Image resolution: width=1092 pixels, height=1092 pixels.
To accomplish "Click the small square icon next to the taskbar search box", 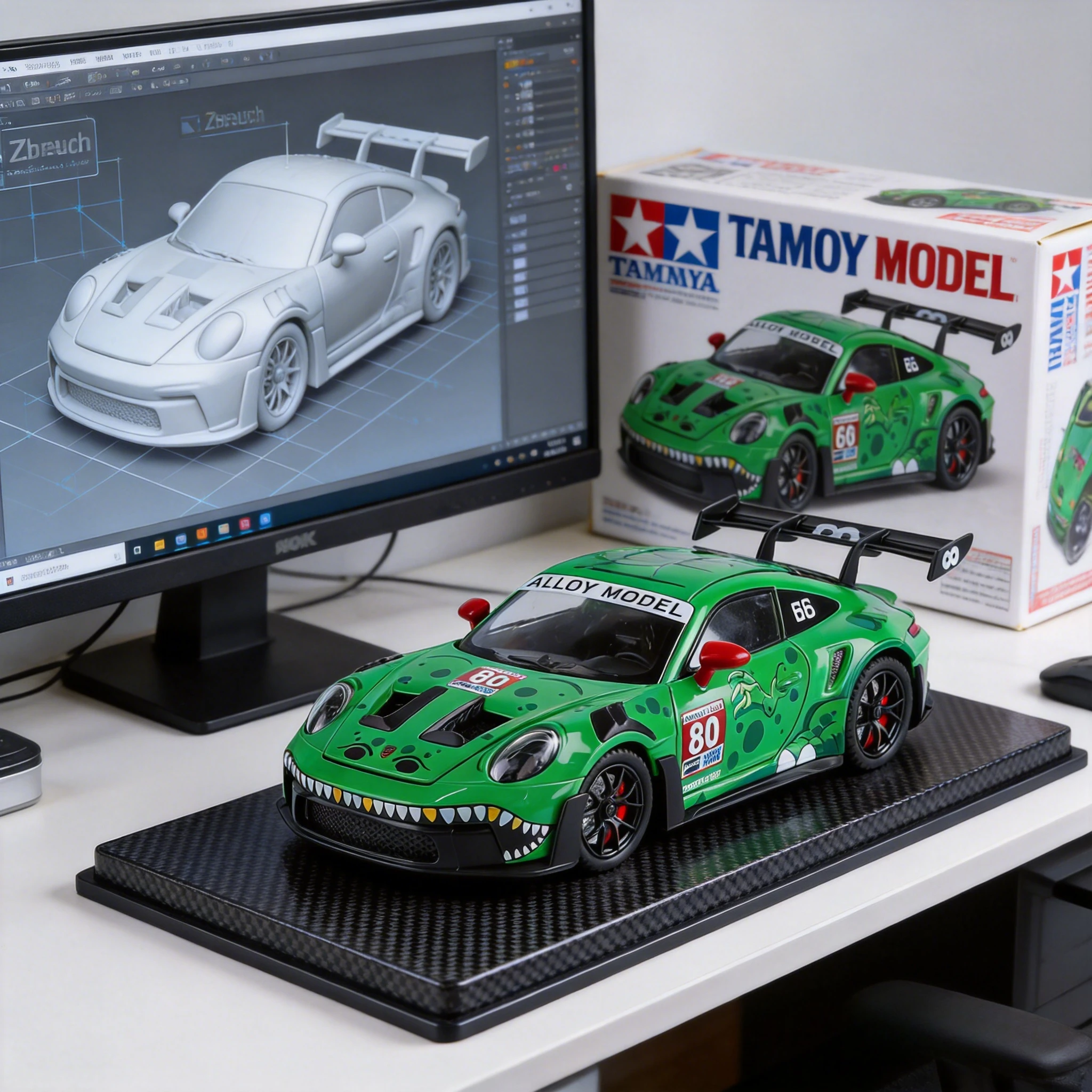I will [x=137, y=550].
